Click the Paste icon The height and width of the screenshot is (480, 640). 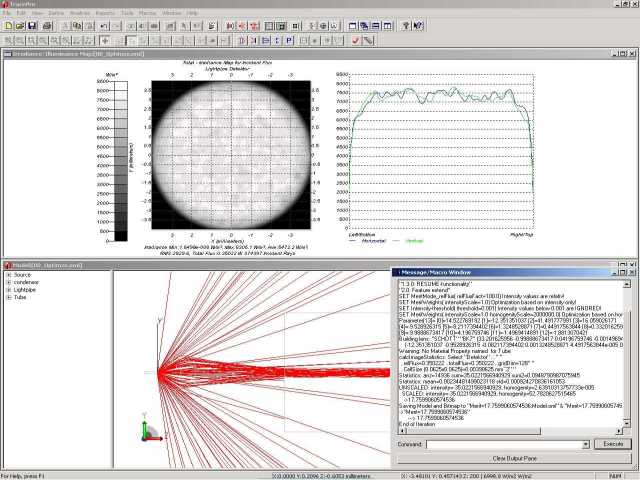tap(89, 26)
